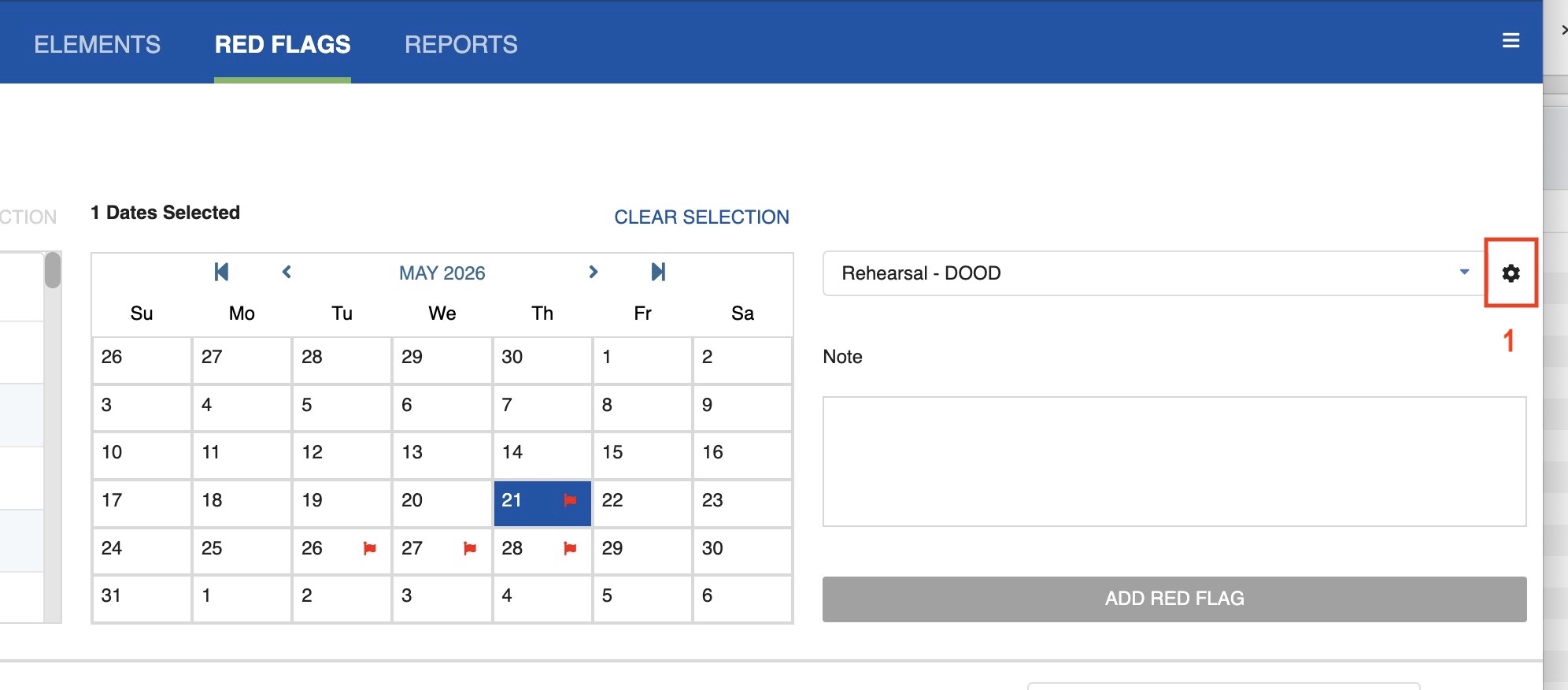Switch to the REPORTS tab
This screenshot has height=690, width=1568.
tap(460, 45)
